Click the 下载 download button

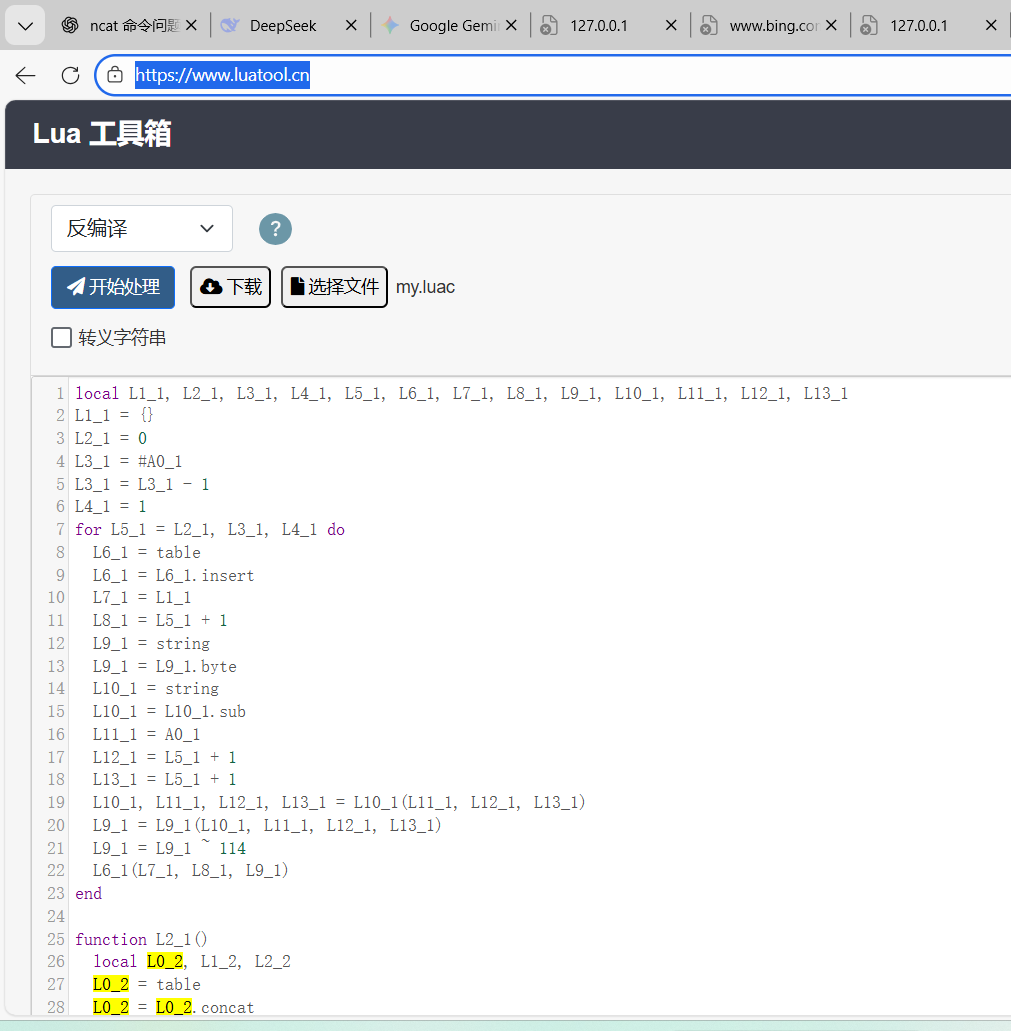230,287
